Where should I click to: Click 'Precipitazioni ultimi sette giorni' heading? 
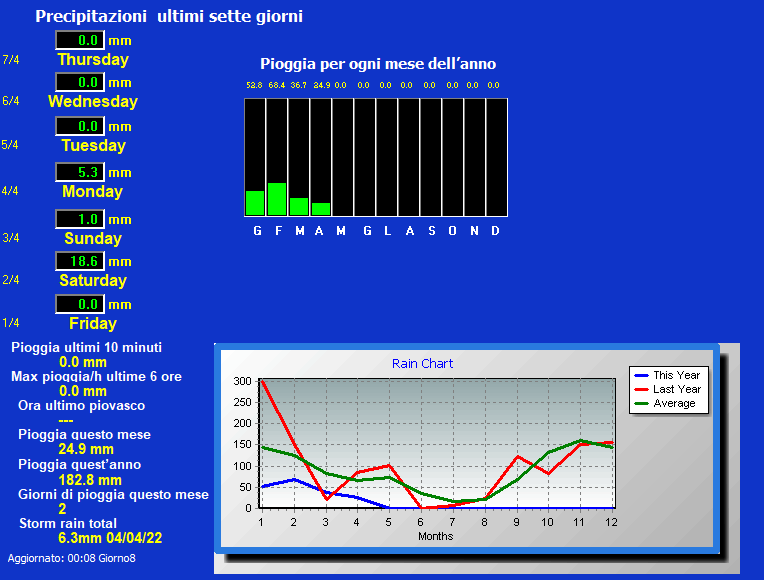pyautogui.click(x=169, y=17)
